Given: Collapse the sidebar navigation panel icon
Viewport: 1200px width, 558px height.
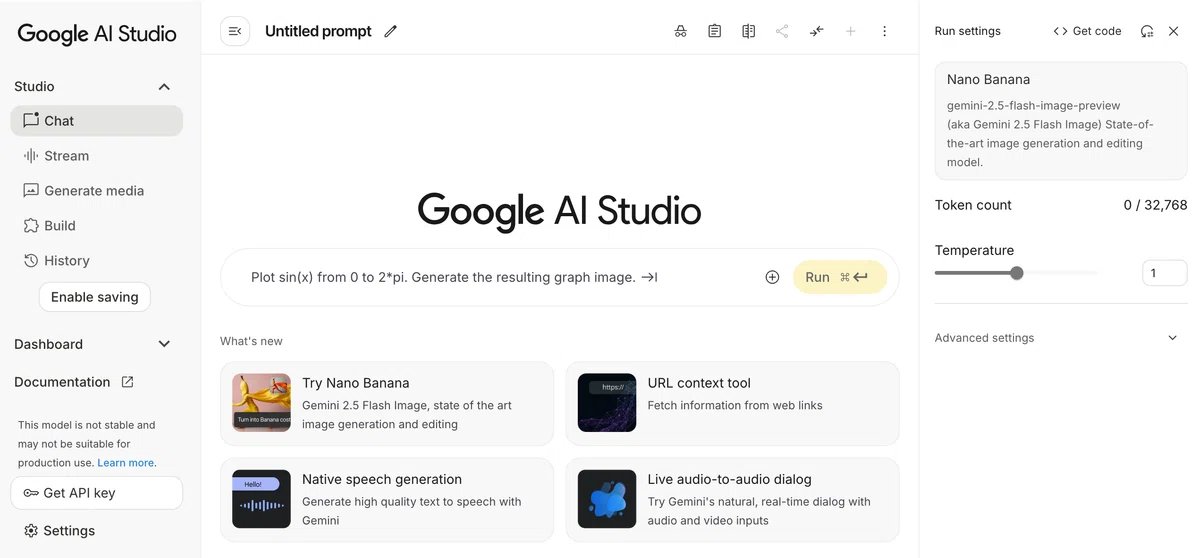Looking at the screenshot, I should tap(235, 31).
